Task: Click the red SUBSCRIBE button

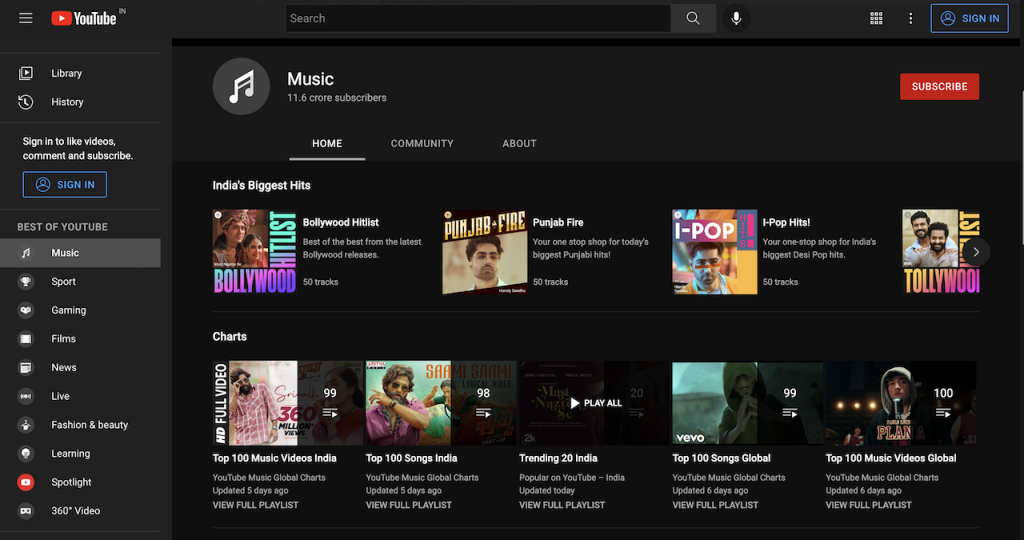Action: coord(939,86)
